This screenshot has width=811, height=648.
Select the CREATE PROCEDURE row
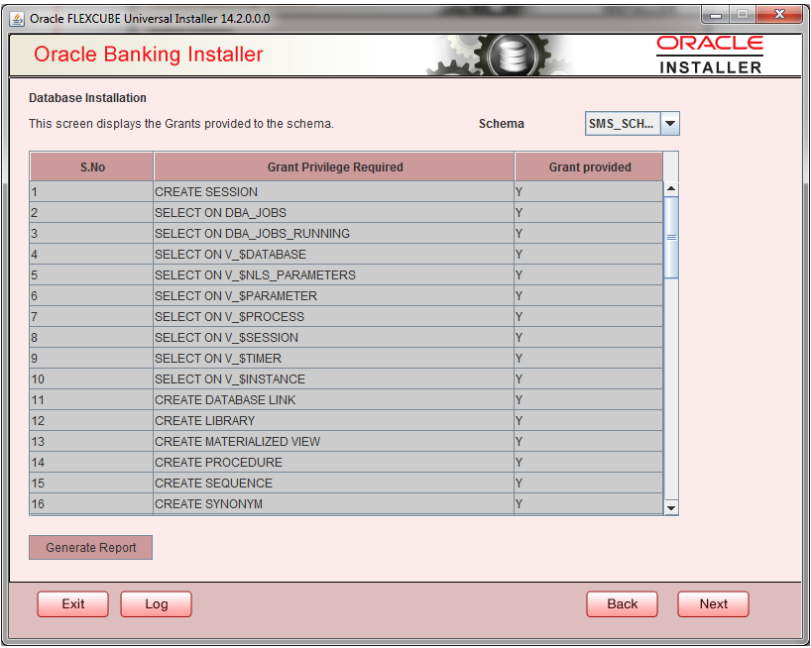[346, 462]
